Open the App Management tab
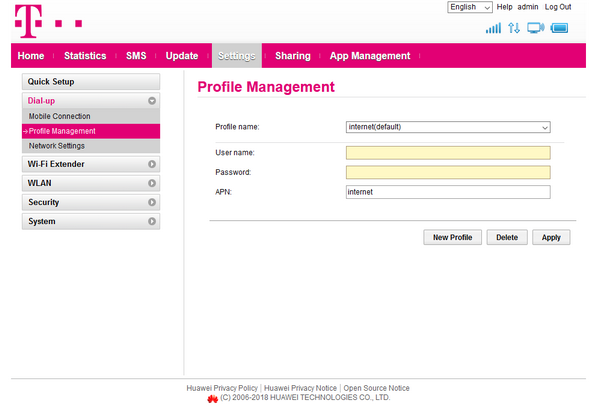The height and width of the screenshot is (410, 600). [370, 56]
